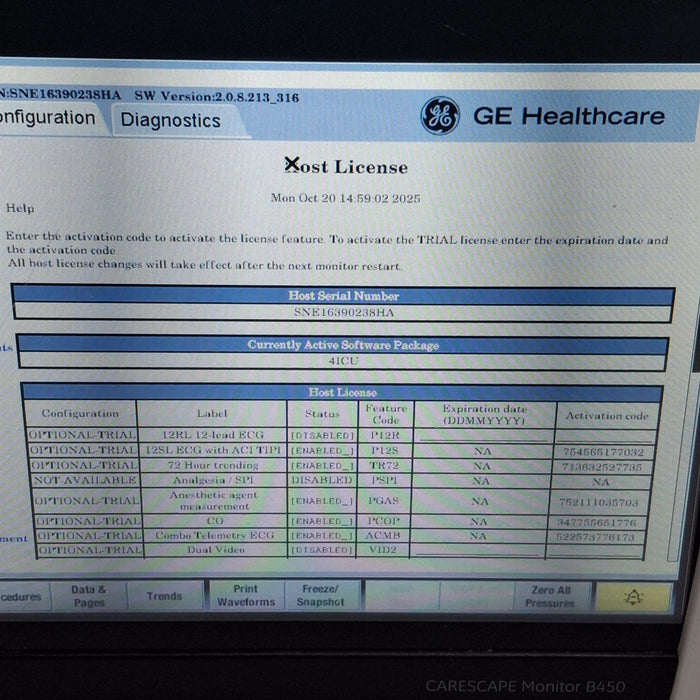Click the VID2 feature code
700x700 pixels.
click(383, 550)
